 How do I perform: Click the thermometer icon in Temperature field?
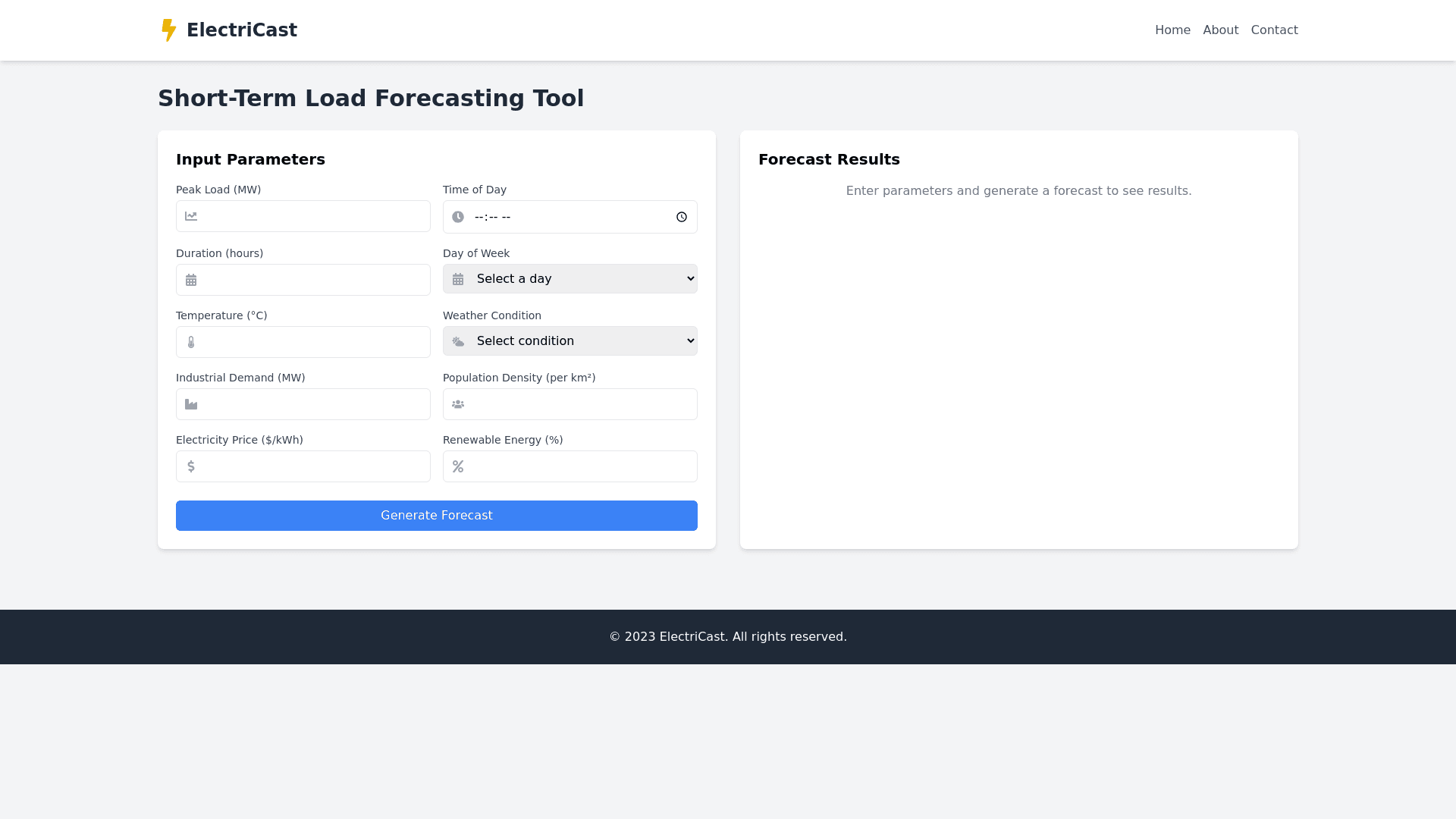(x=191, y=343)
